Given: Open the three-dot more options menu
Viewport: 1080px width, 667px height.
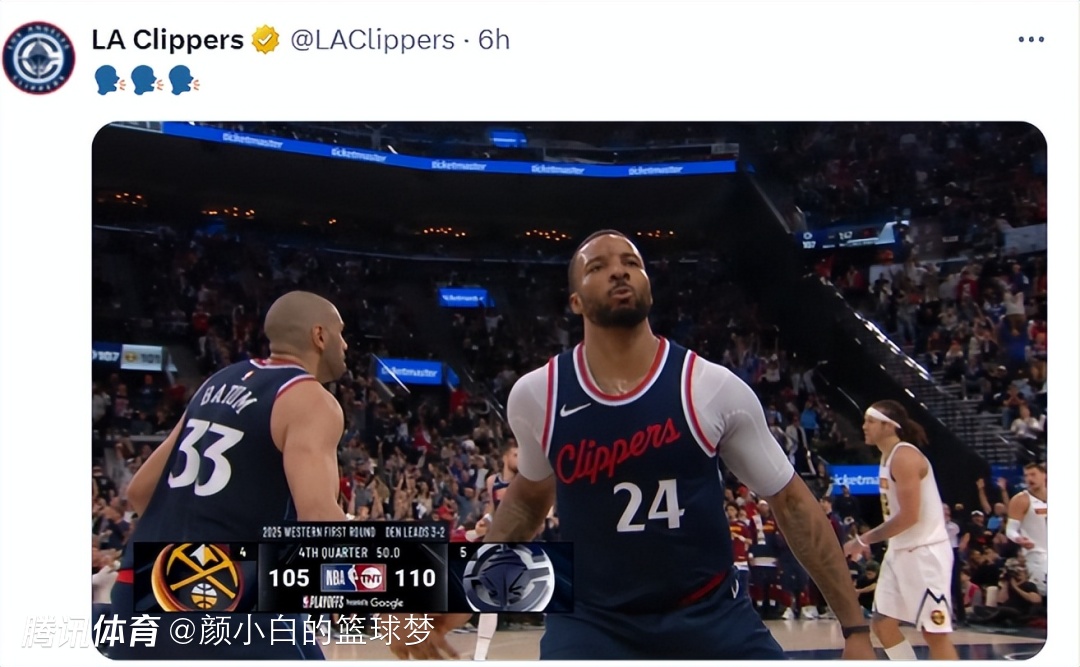Looking at the screenshot, I should tap(1031, 39).
